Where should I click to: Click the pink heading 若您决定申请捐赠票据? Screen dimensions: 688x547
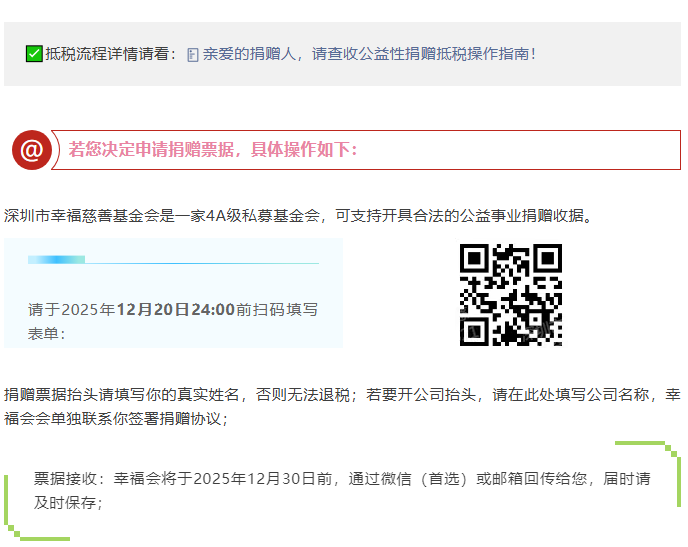(x=213, y=150)
